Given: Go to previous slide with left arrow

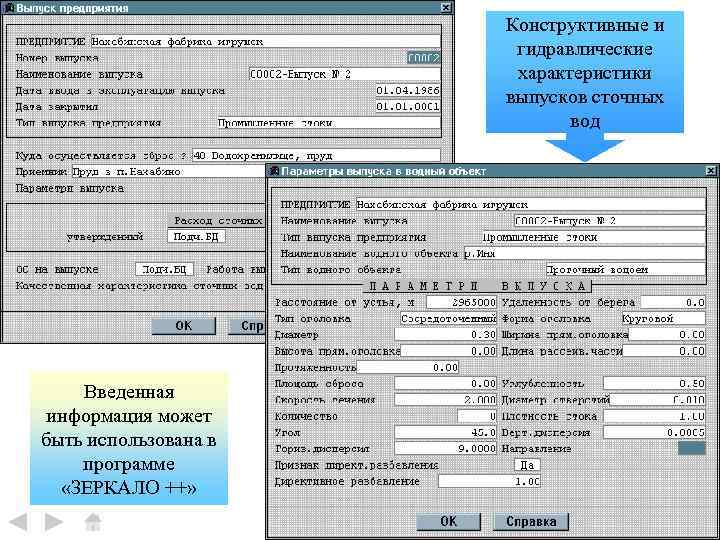Looking at the screenshot, I should 19,522.
